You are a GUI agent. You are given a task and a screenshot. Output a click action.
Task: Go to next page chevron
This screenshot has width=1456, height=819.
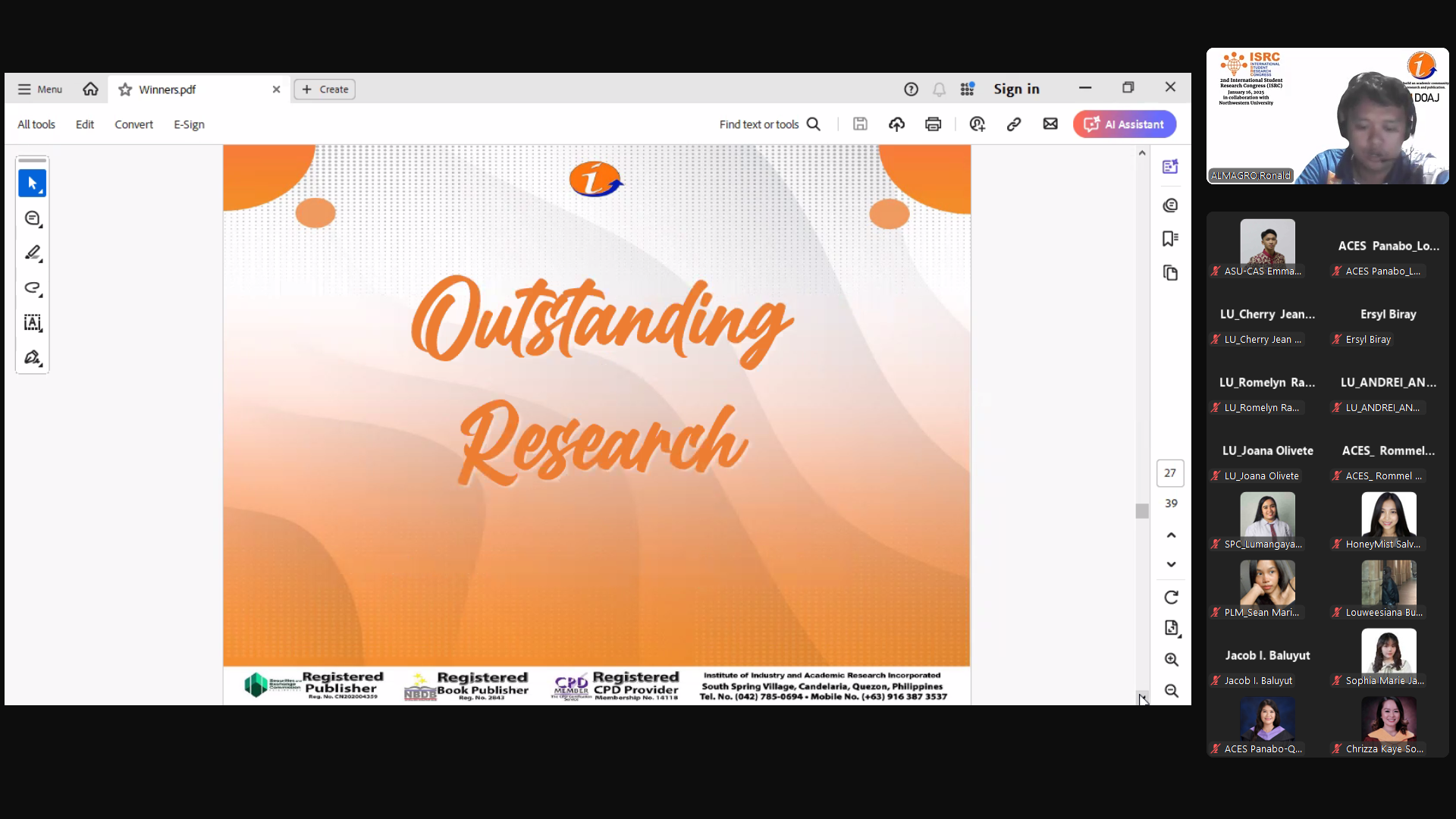tap(1171, 564)
